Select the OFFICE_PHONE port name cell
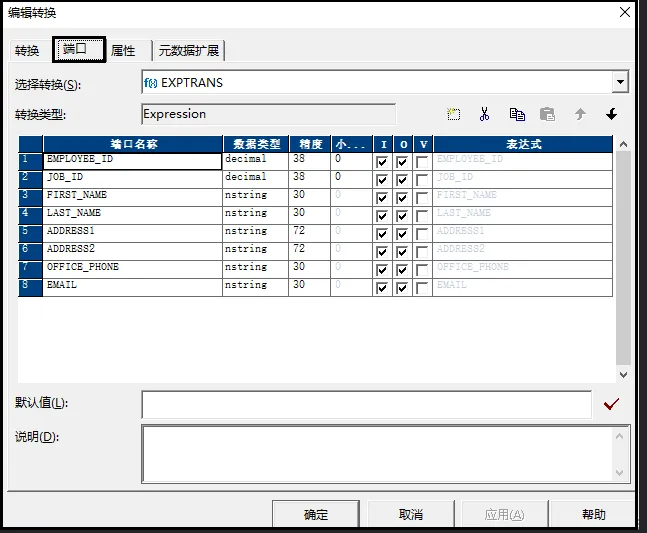 [132, 269]
